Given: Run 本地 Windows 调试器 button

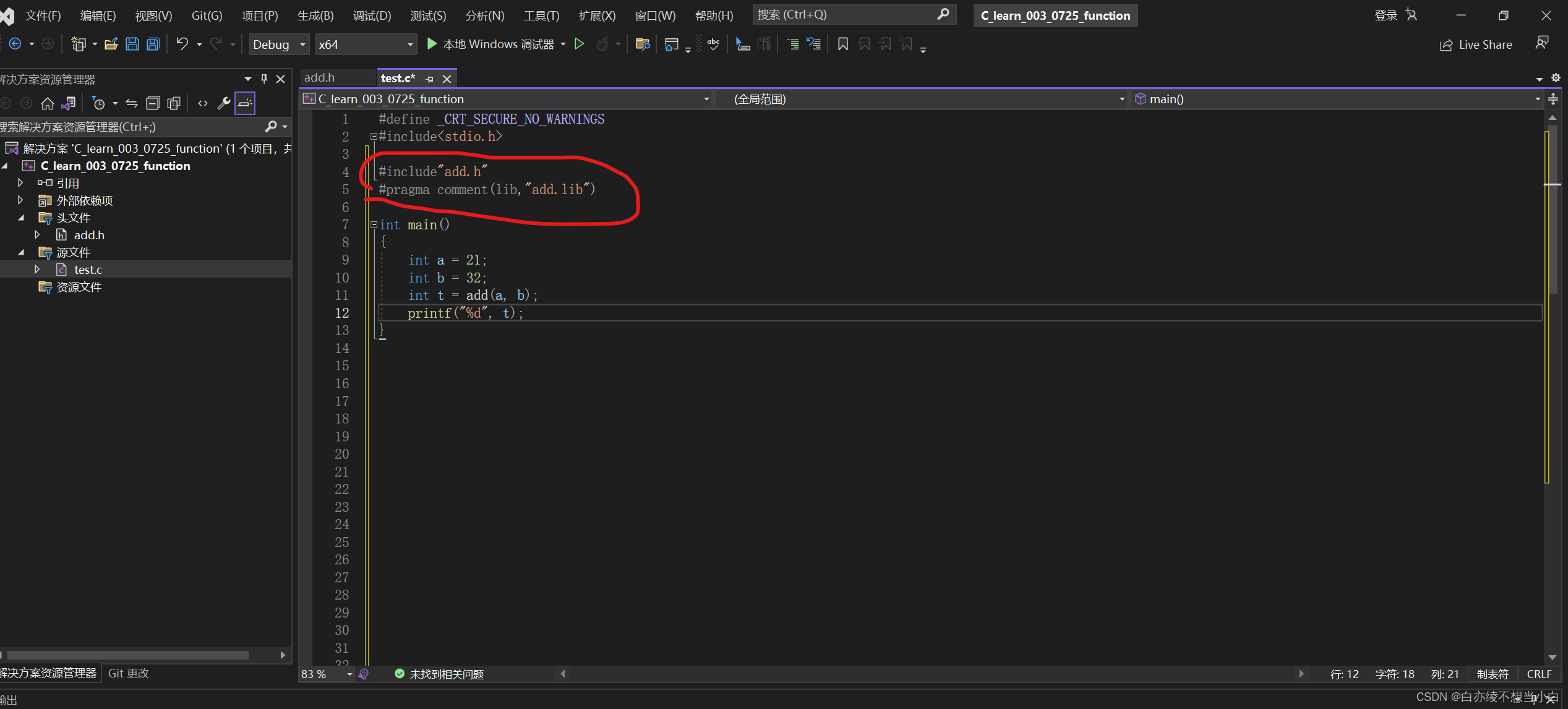Looking at the screenshot, I should [x=490, y=44].
